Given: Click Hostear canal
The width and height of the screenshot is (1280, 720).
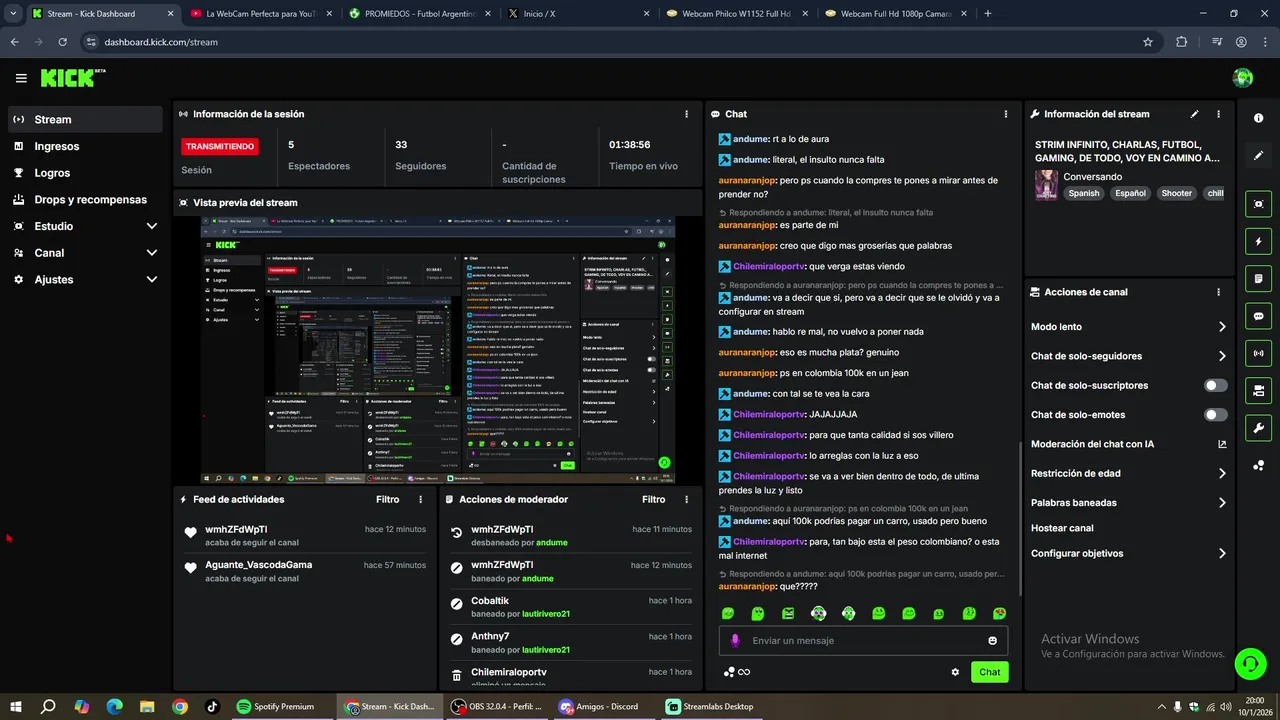Looking at the screenshot, I should point(1062,528).
